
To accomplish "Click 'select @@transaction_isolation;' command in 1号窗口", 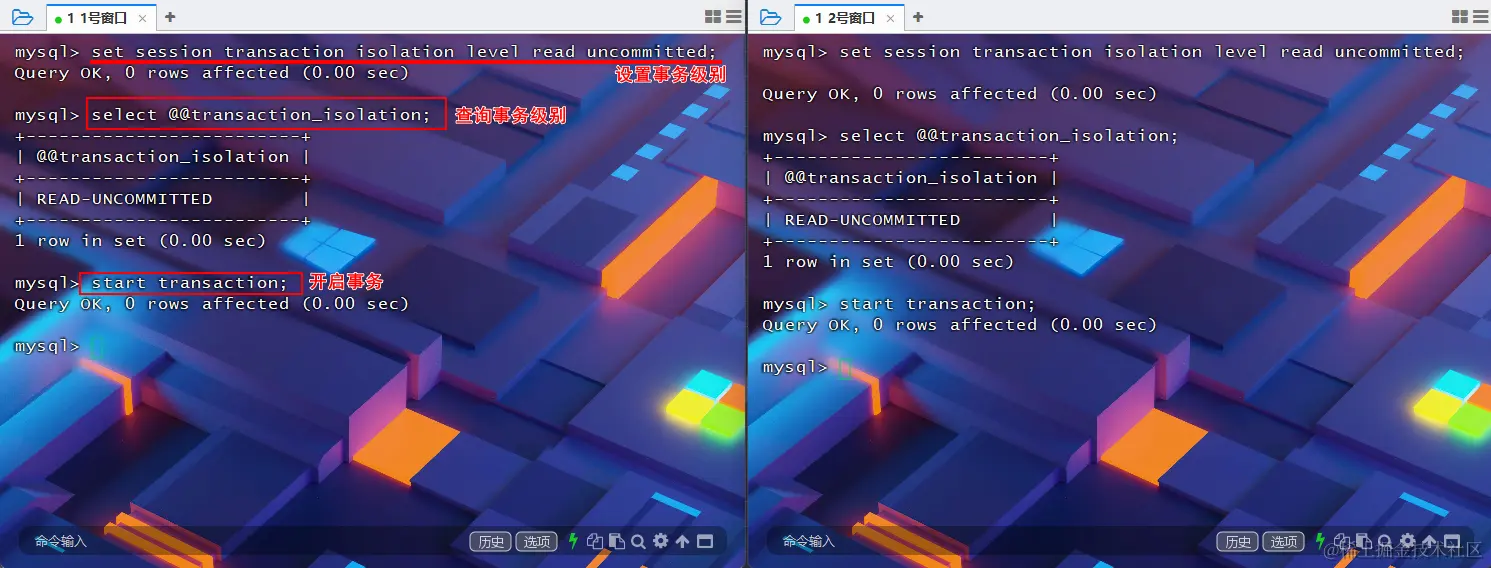I will pyautogui.click(x=261, y=115).
